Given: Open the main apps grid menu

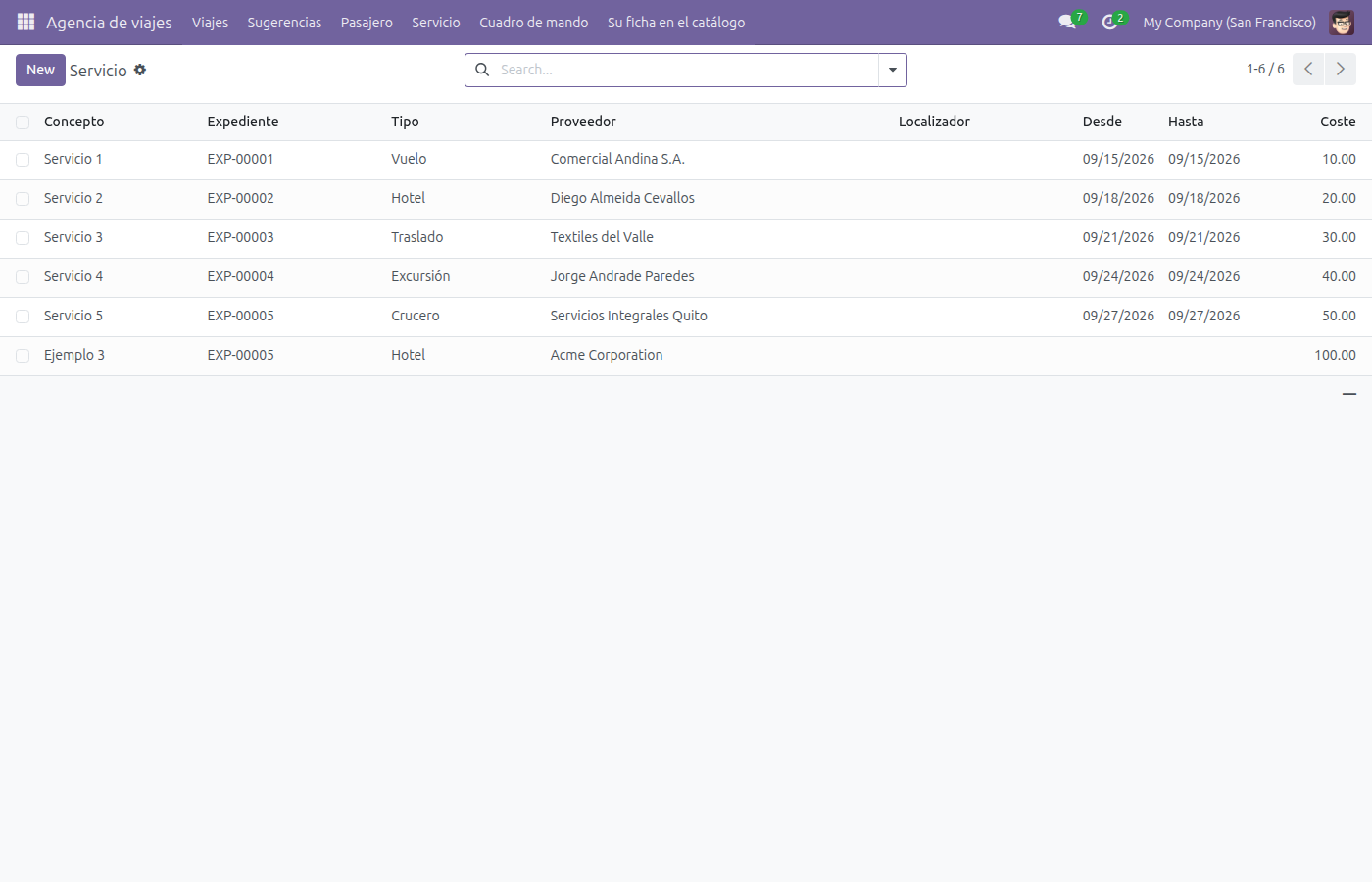Looking at the screenshot, I should coord(25,22).
